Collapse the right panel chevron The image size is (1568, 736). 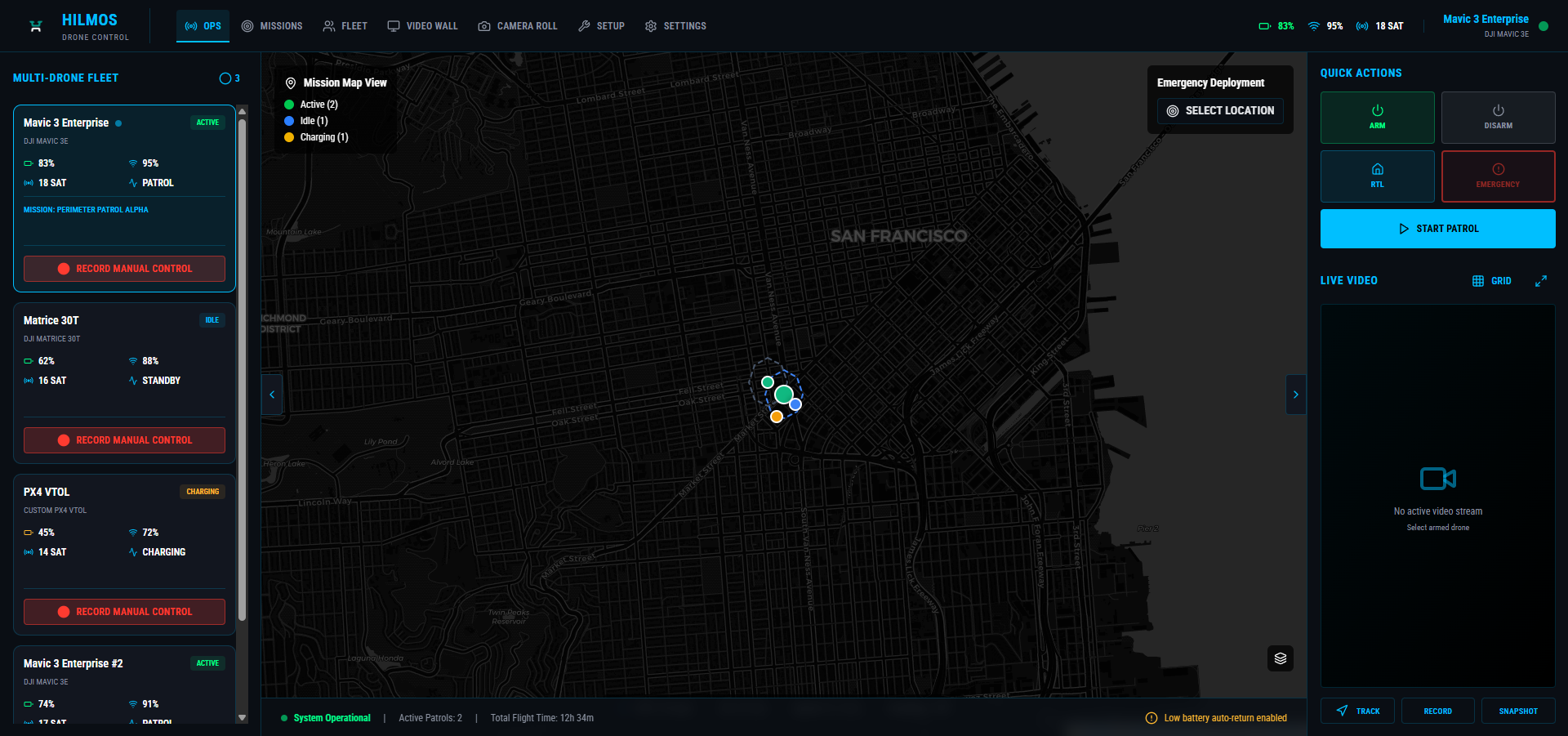1295,395
